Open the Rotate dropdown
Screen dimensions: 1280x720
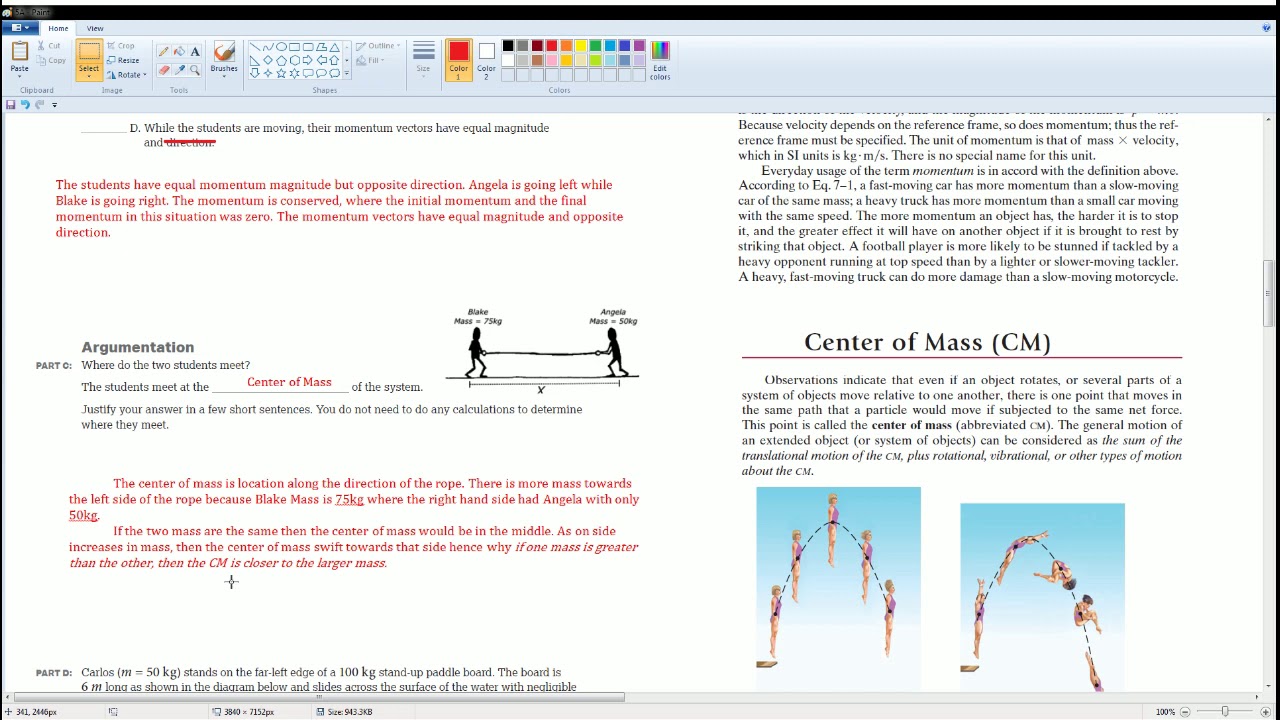(x=126, y=75)
